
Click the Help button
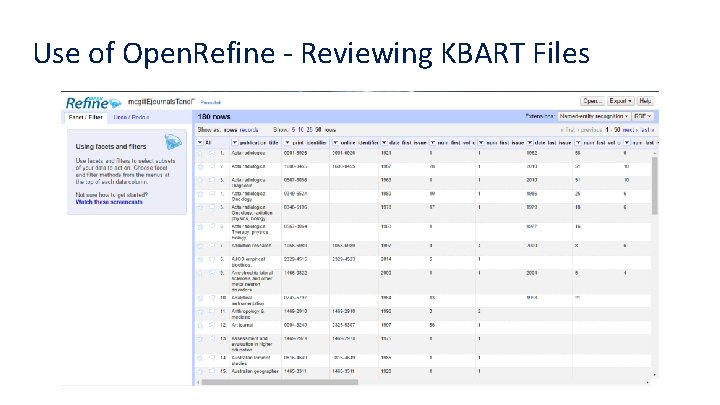pyautogui.click(x=645, y=101)
